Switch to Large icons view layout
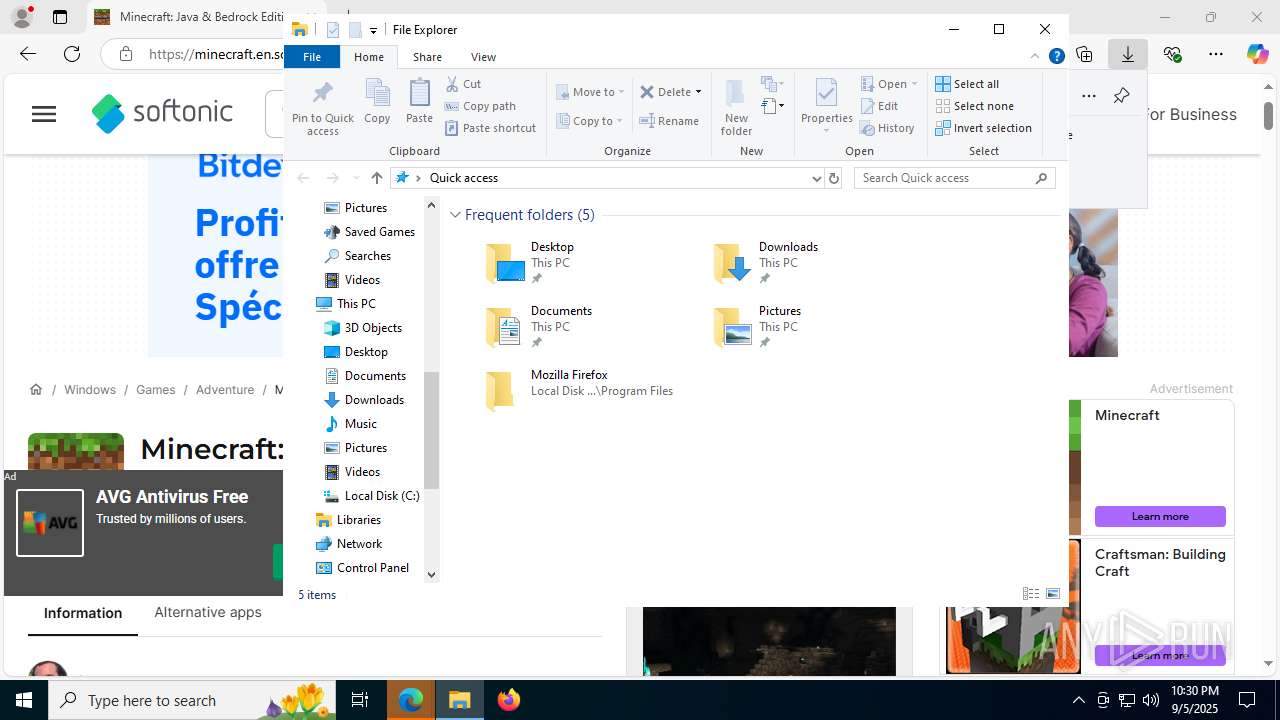Viewport: 1280px width, 720px height. [x=1053, y=594]
